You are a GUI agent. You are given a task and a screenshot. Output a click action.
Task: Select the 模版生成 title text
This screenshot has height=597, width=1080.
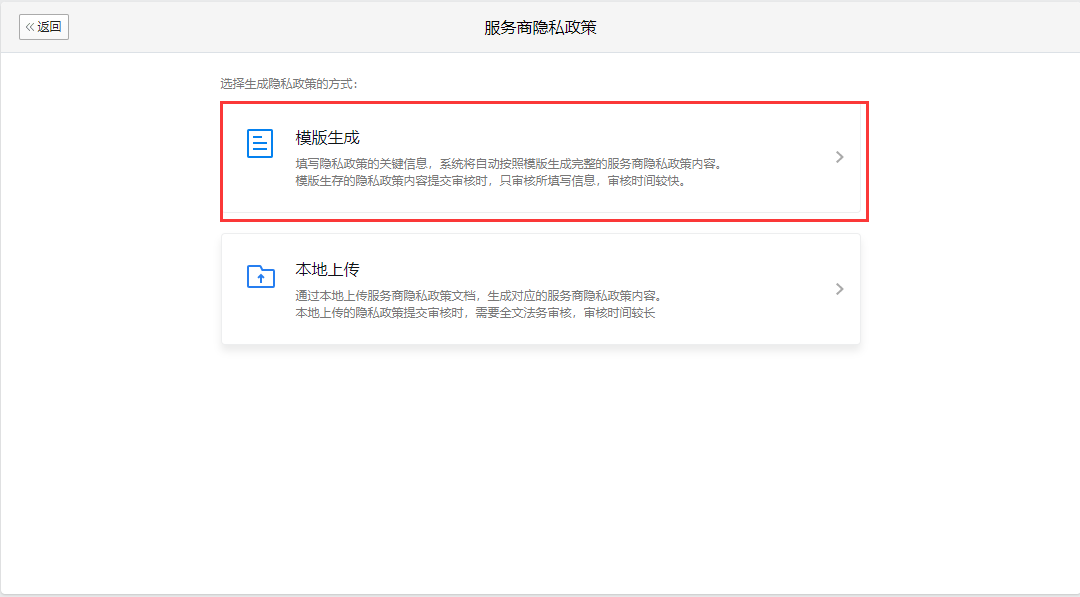click(327, 138)
